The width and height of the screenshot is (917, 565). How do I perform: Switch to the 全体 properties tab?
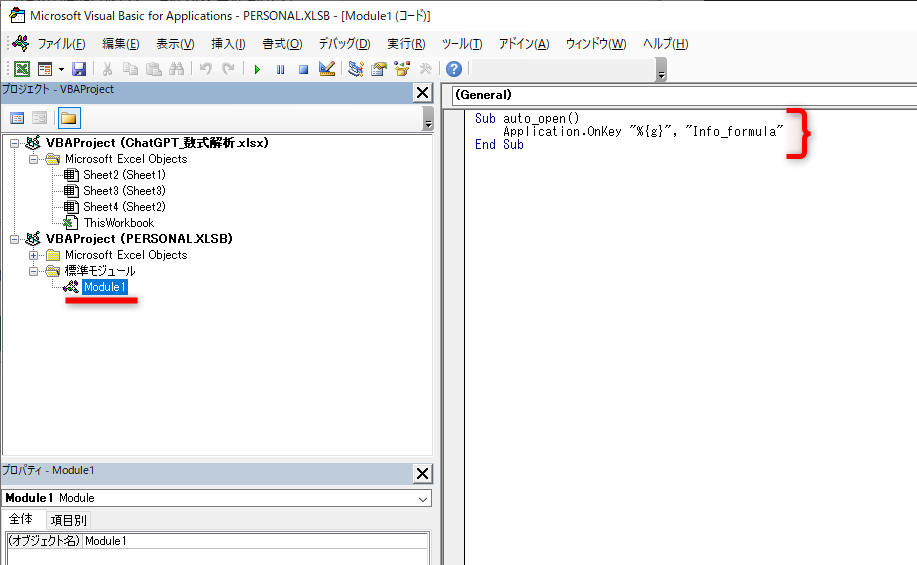click(21, 519)
